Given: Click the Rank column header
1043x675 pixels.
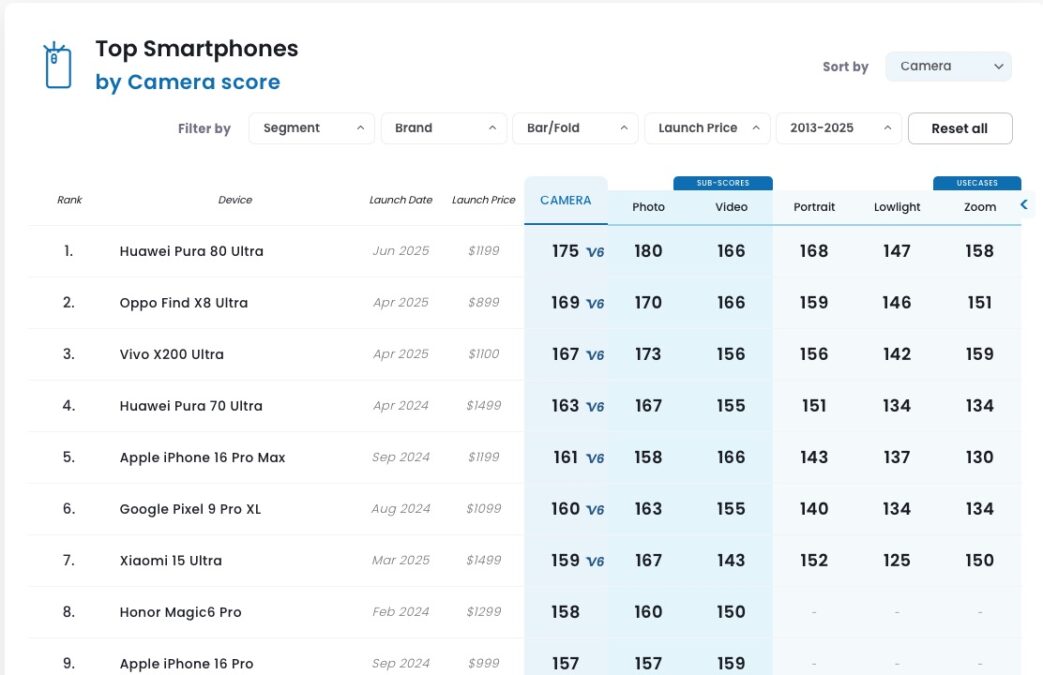Looking at the screenshot, I should pos(69,200).
